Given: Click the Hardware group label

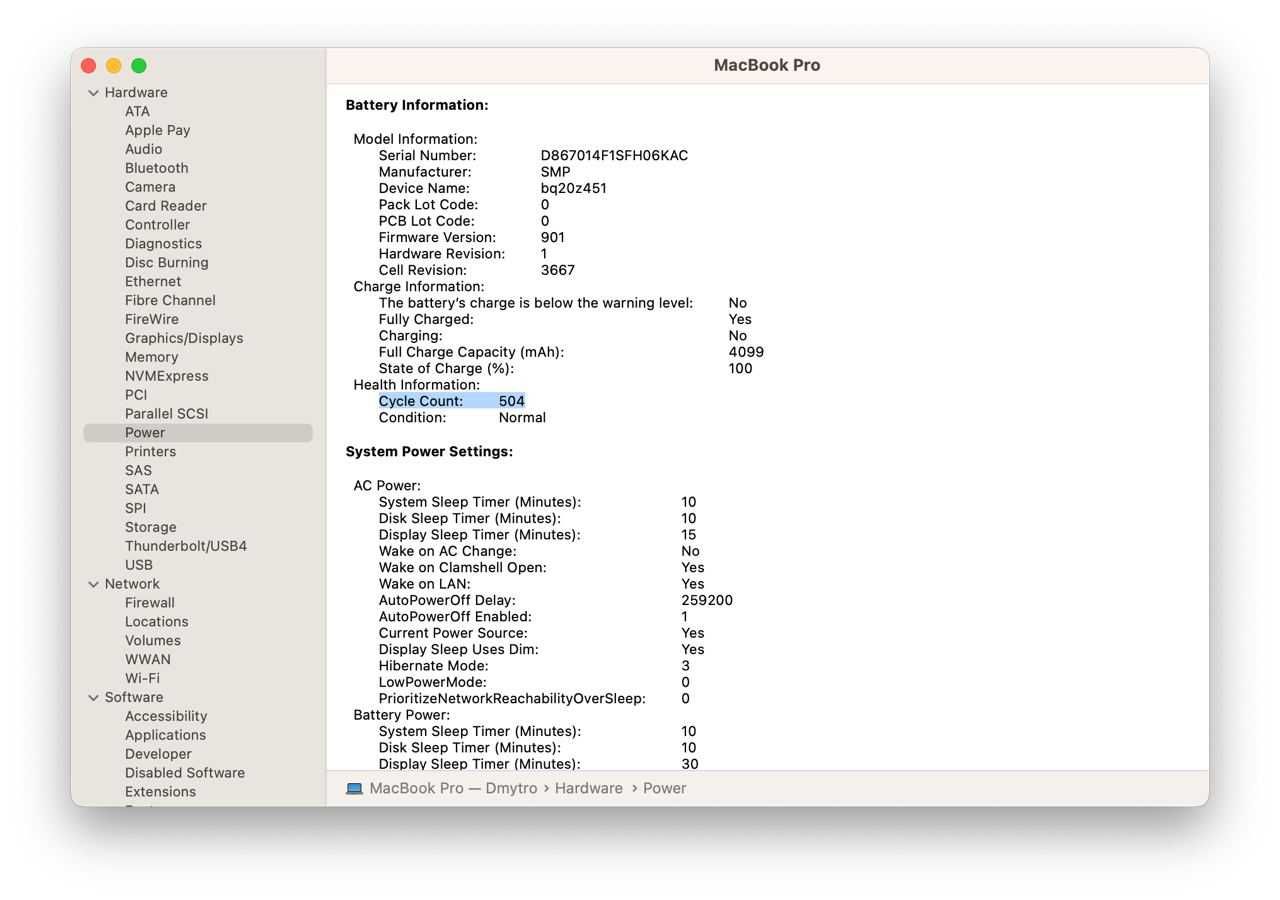Looking at the screenshot, I should [136, 93].
